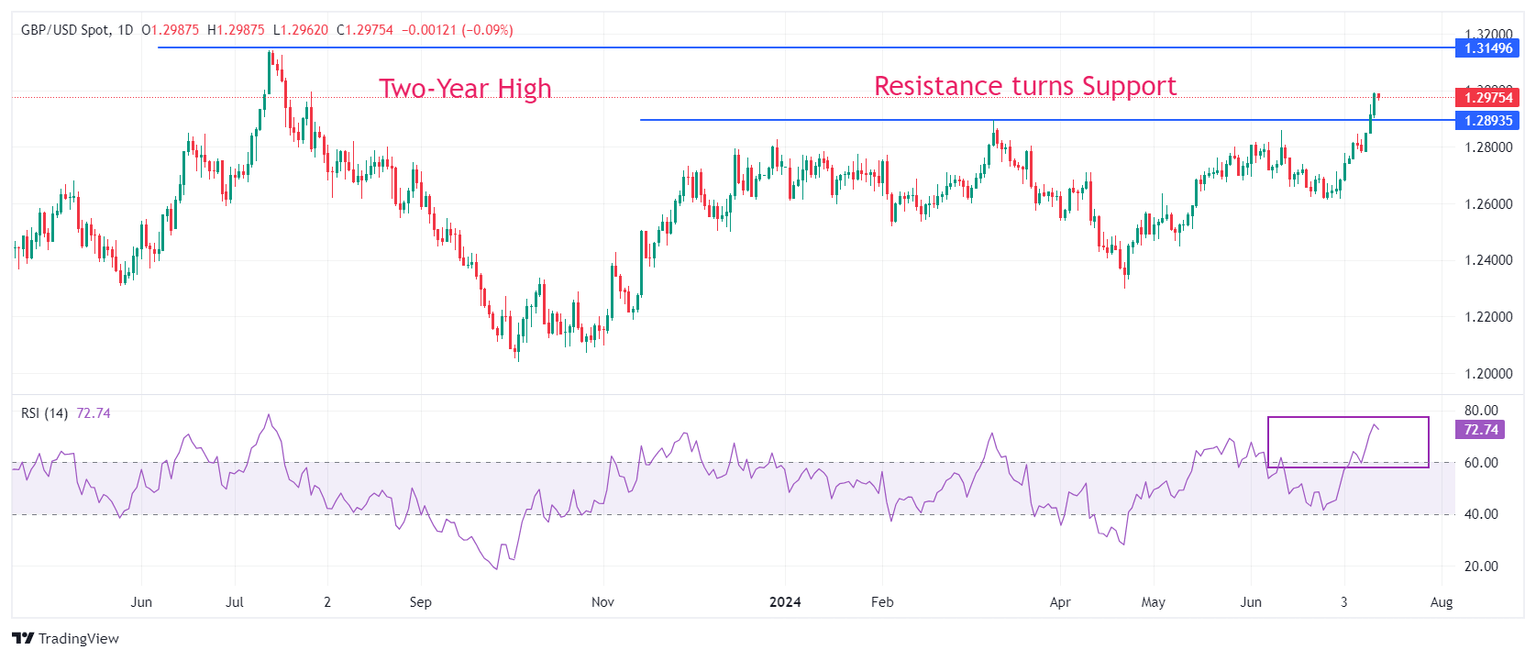Click the 20.00 RSI axis label

[1481, 567]
